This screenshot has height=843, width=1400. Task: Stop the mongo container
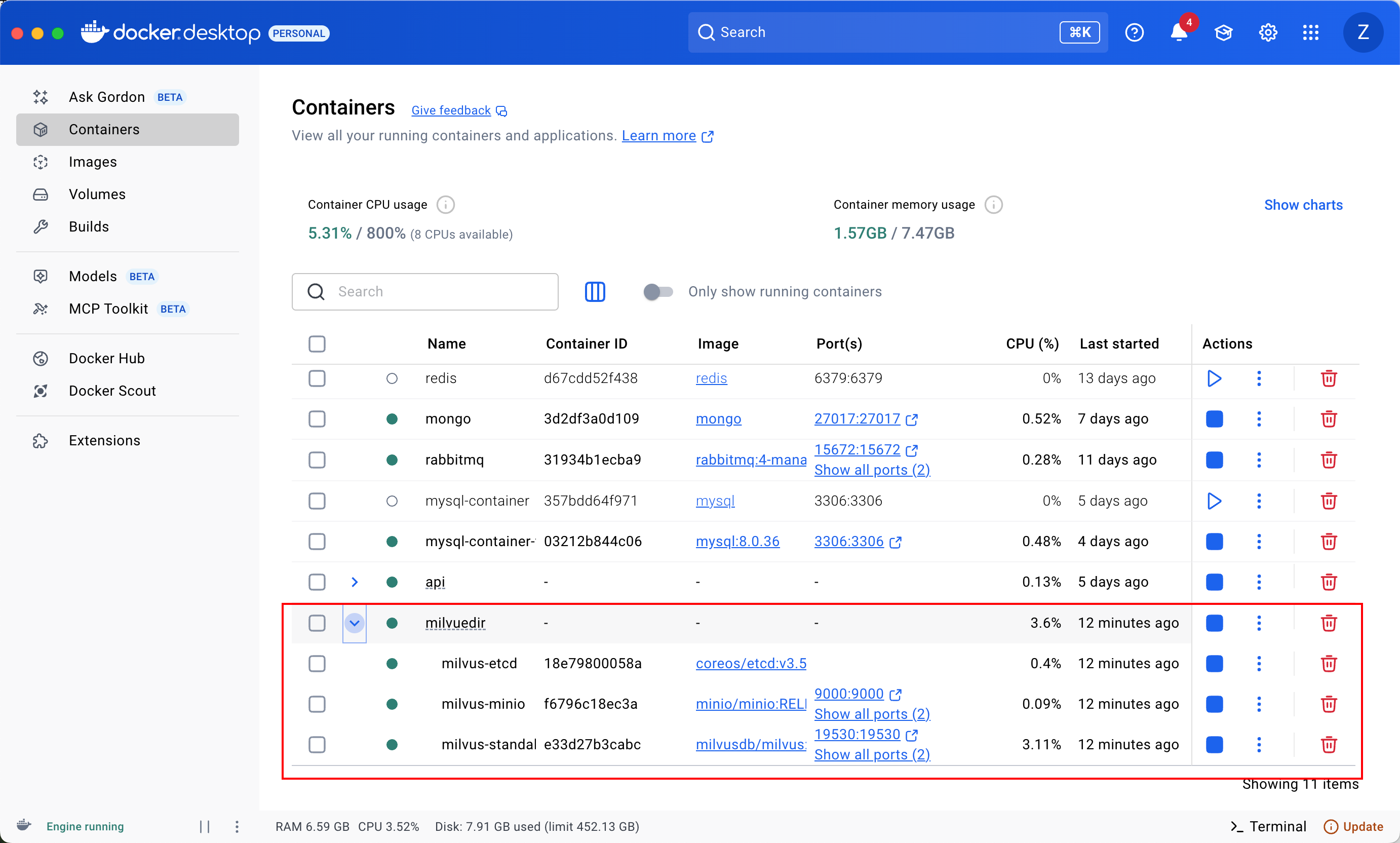[x=1214, y=419]
